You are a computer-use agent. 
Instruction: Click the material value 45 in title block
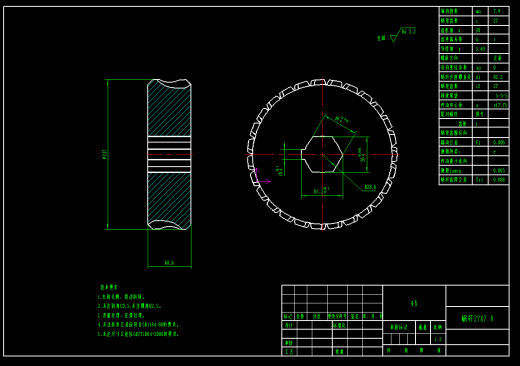point(414,303)
